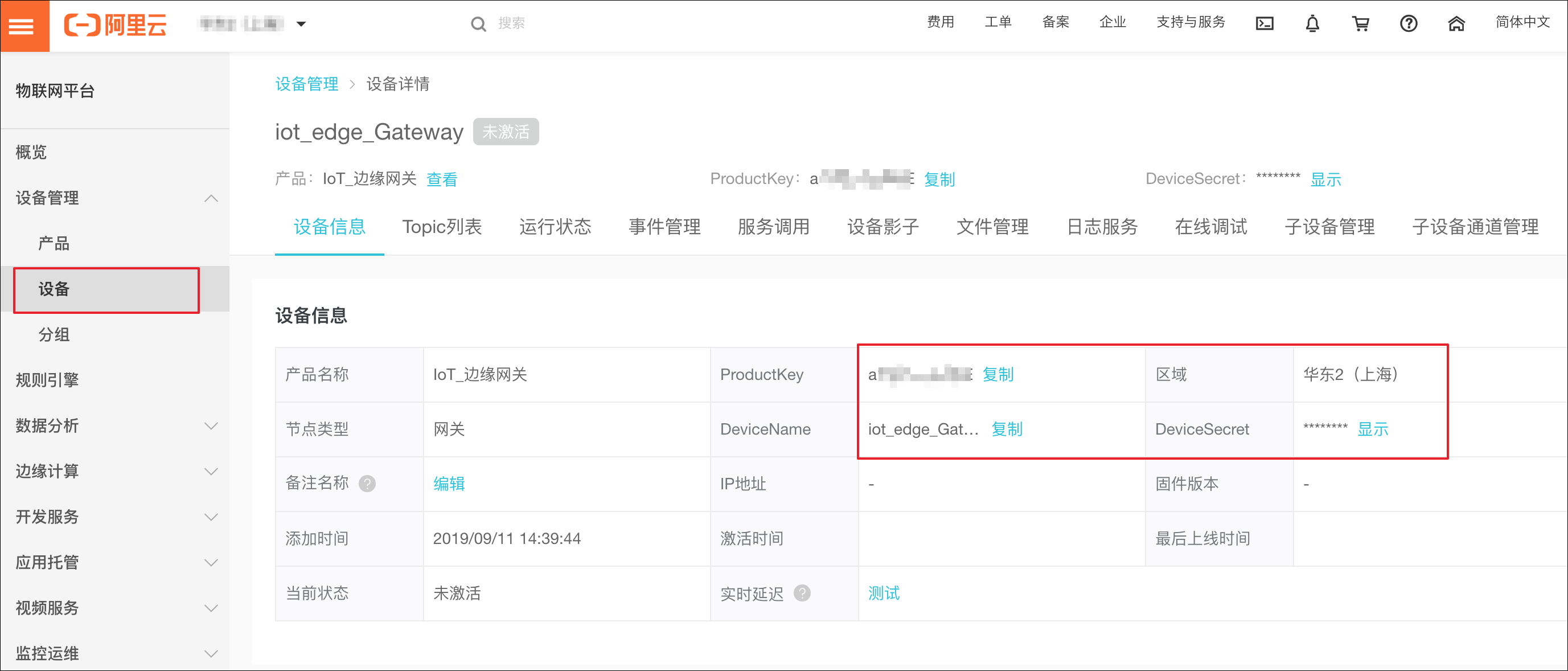Click the 华东2（上海） region value
The image size is (1568, 671).
click(x=1351, y=374)
